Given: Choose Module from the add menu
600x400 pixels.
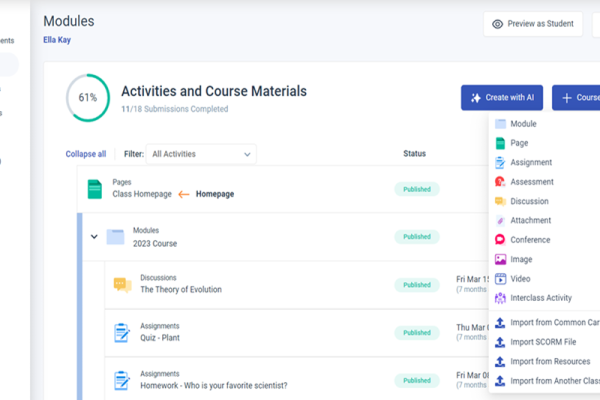Looking at the screenshot, I should (x=523, y=124).
